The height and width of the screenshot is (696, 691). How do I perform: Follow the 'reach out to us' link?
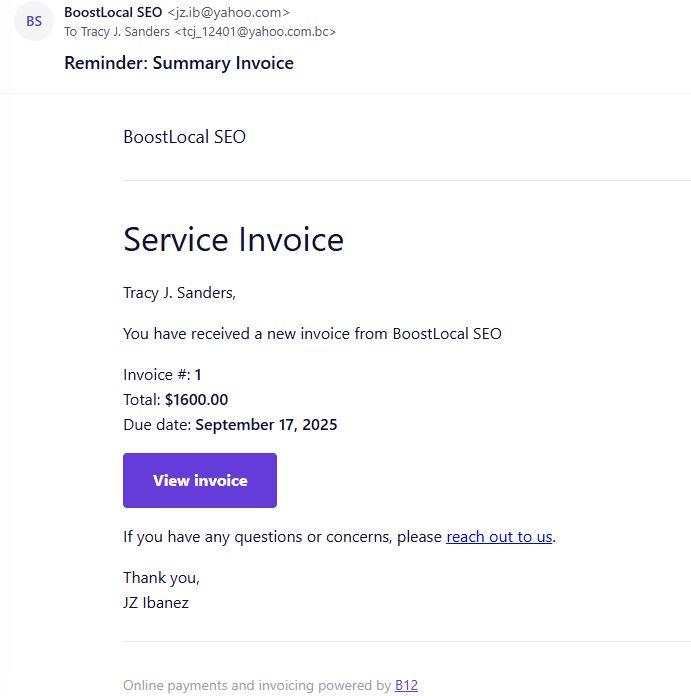499,537
